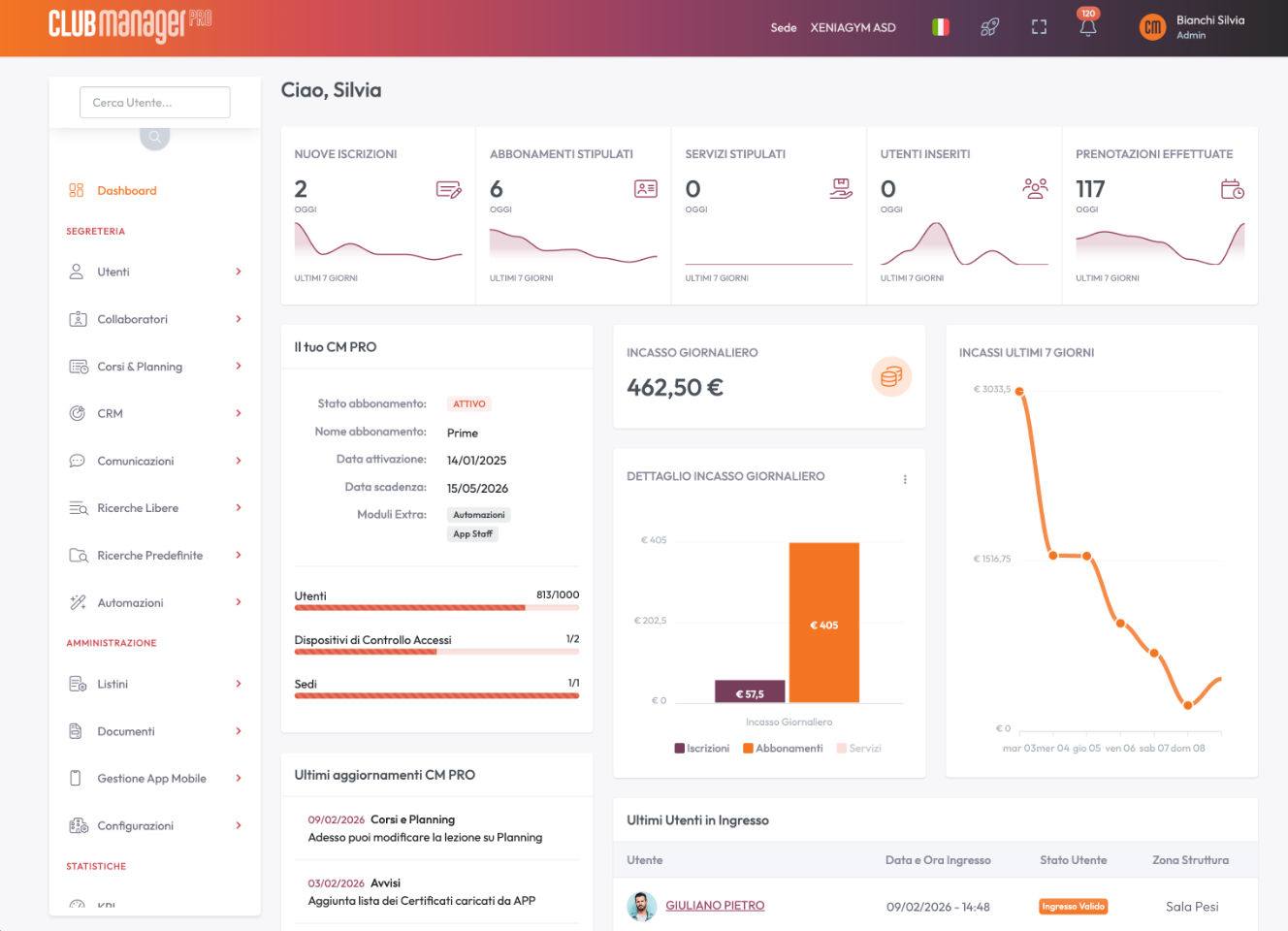Click the Listini price list icon
1288x931 pixels.
click(78, 684)
